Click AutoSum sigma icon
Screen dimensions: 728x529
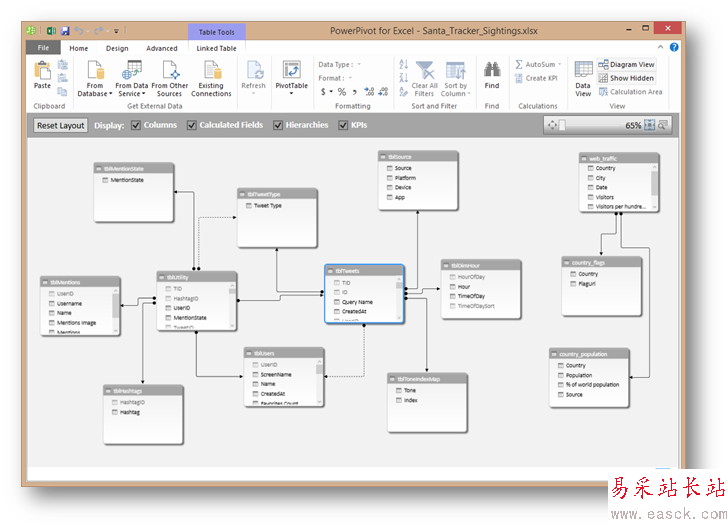pyautogui.click(x=519, y=64)
